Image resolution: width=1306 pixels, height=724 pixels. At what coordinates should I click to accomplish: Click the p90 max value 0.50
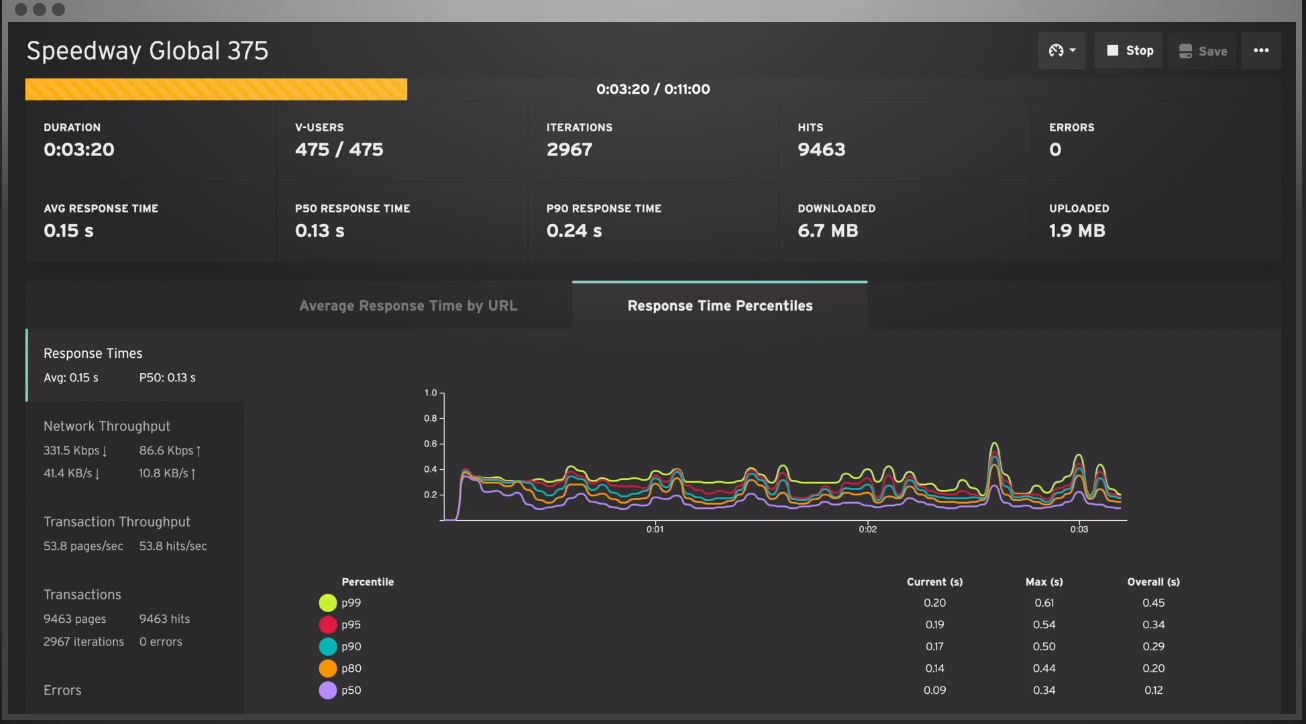(1044, 647)
